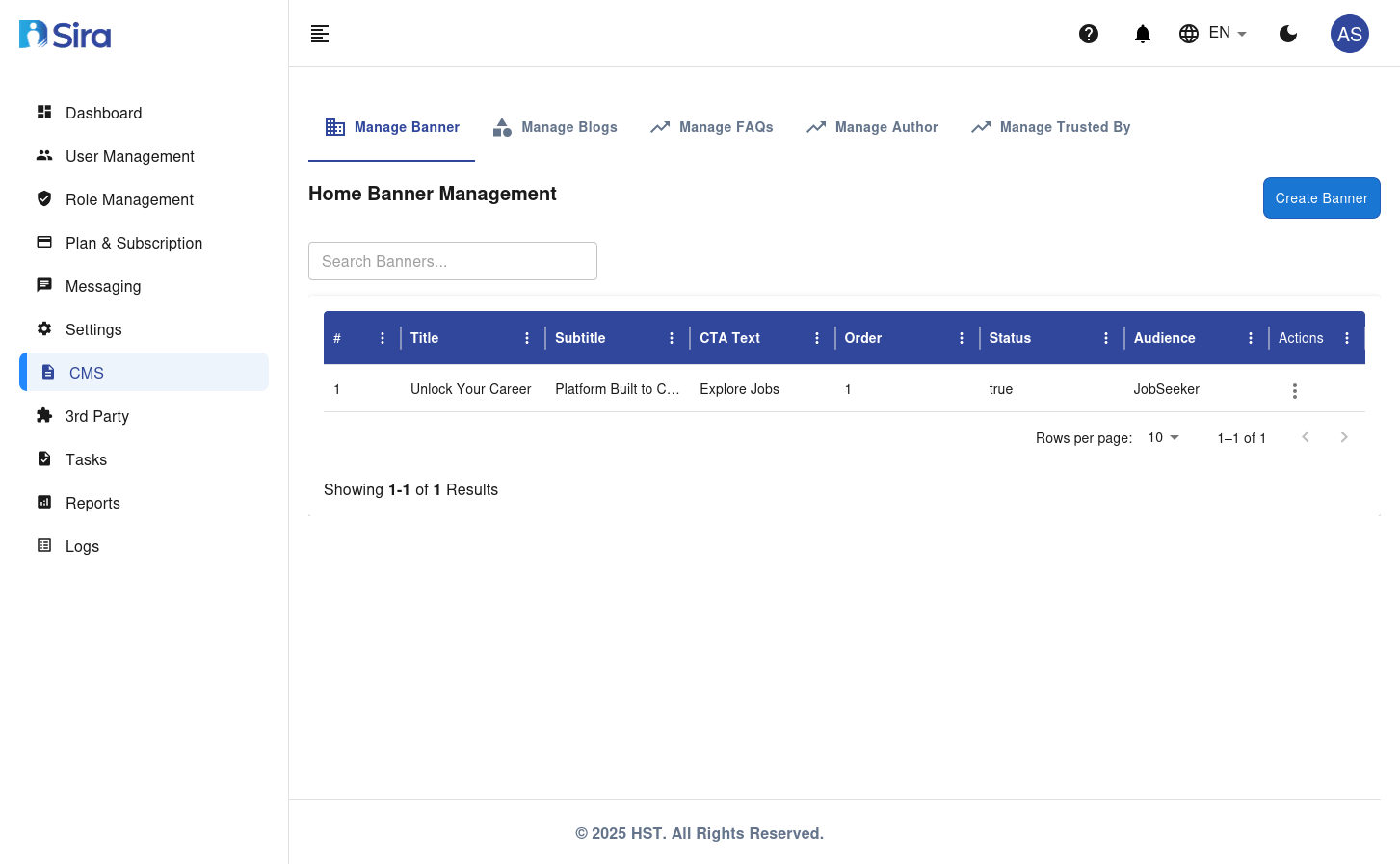Click the Sira logo
The height and width of the screenshot is (864, 1400).
(66, 36)
